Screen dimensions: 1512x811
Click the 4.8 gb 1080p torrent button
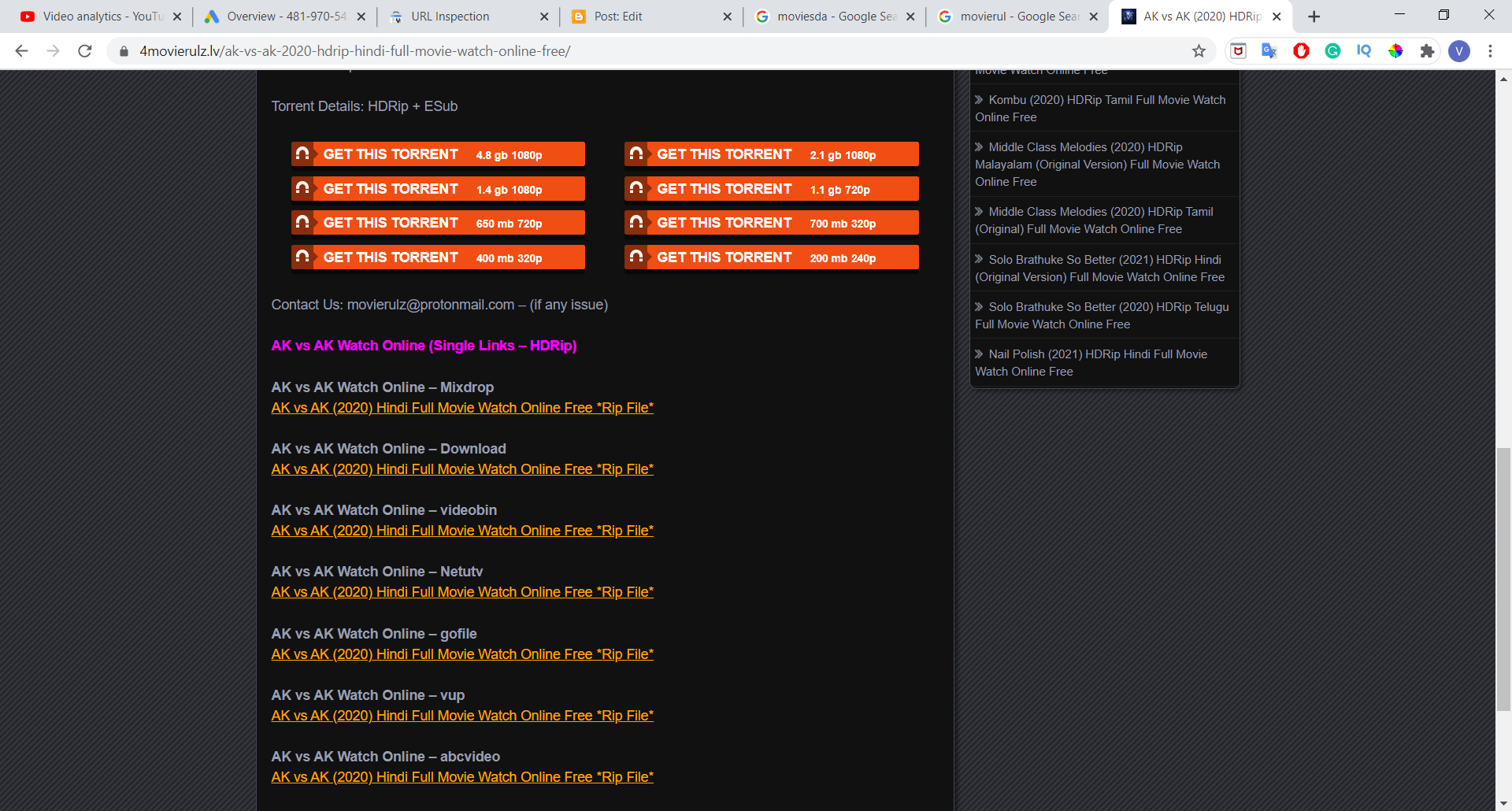click(x=438, y=154)
